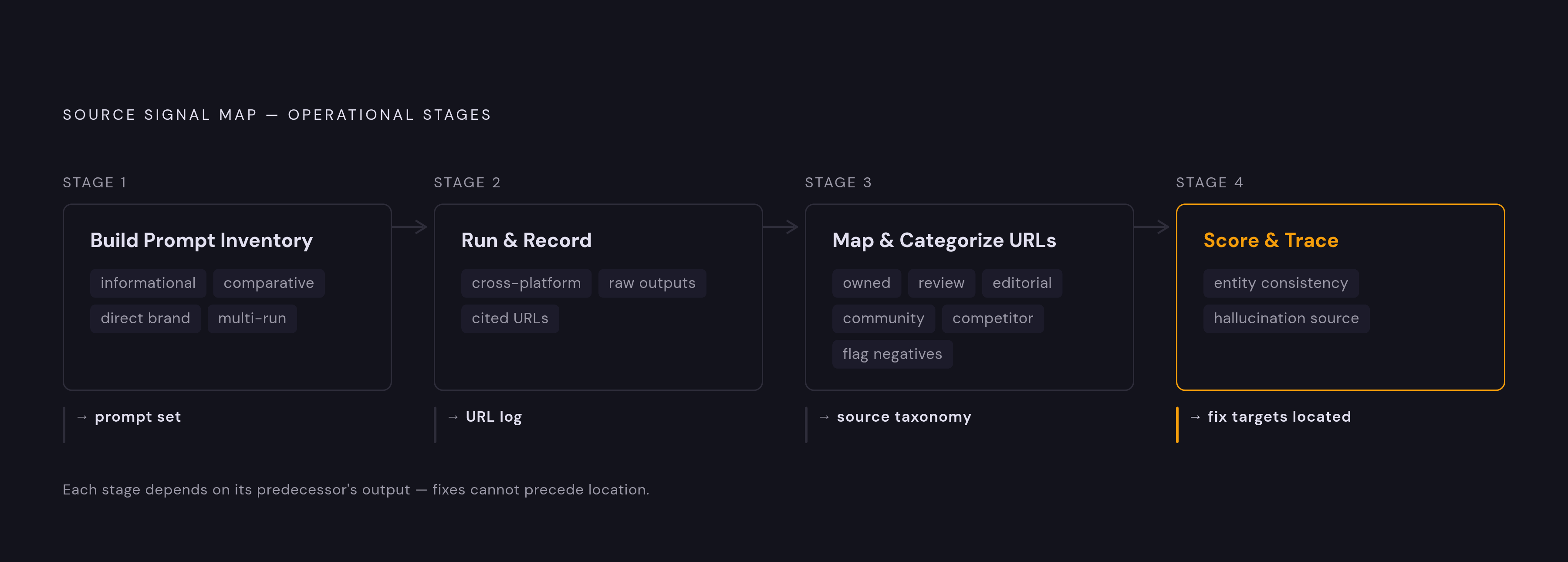Click the 'informational' tag chip
Screen dimensions: 1568x562
148,283
